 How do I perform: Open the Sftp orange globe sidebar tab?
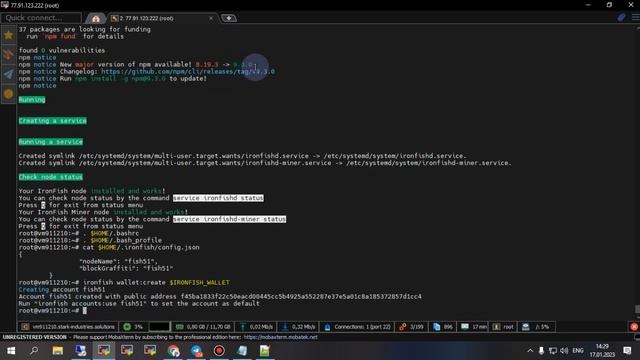[x=8, y=94]
